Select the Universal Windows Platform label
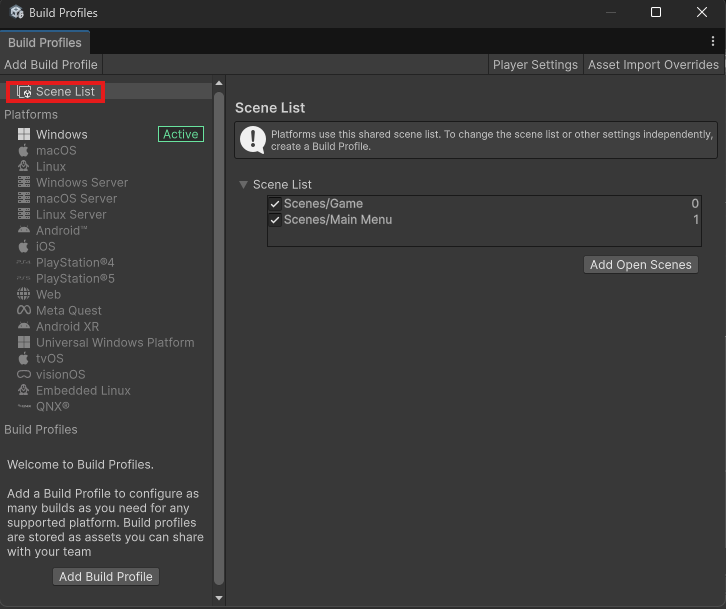This screenshot has height=609, width=726. [x=115, y=342]
